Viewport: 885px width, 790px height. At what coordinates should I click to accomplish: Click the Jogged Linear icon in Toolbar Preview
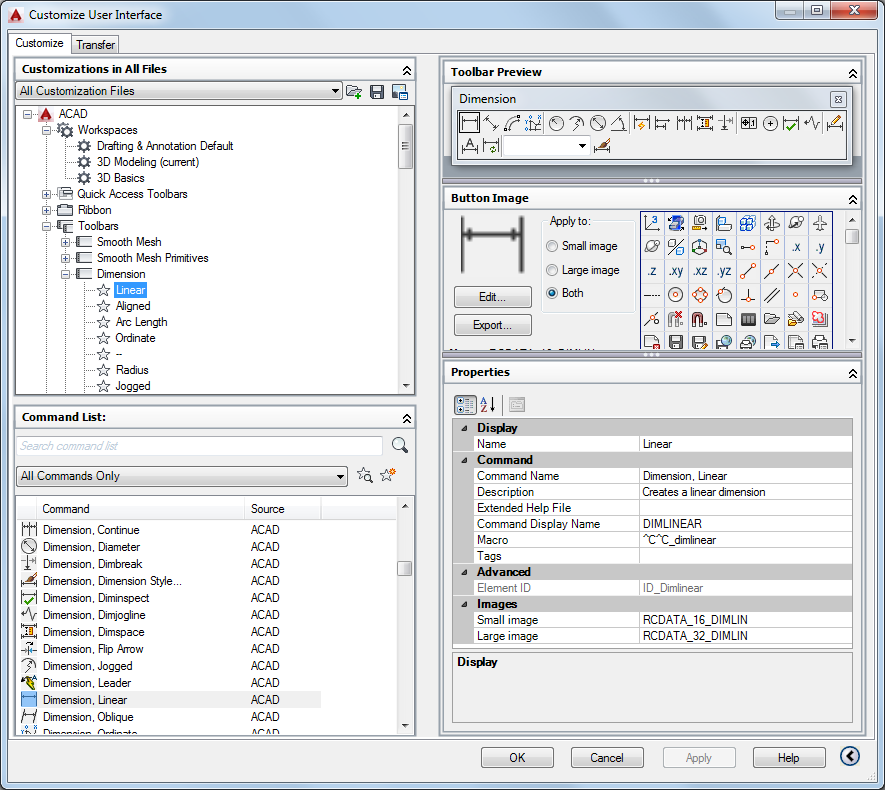click(x=812, y=122)
